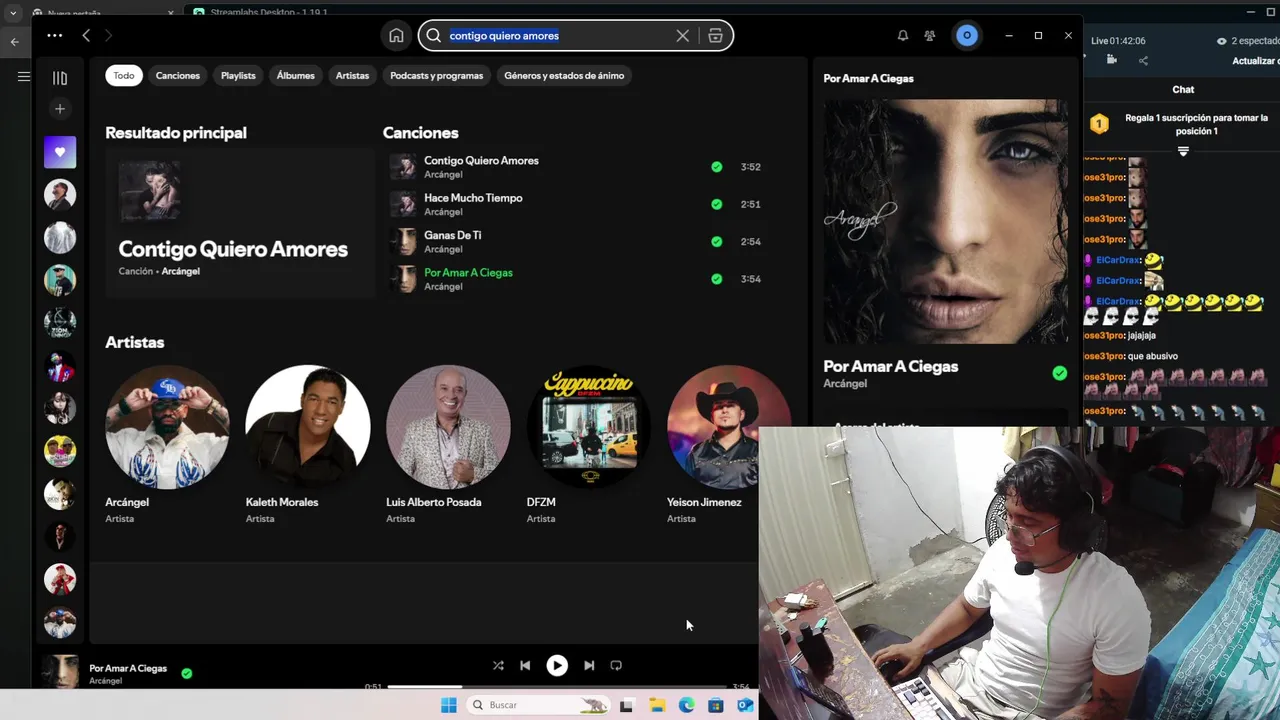Open the Kaleth Morales artist picture
The image size is (1280, 720).
pyautogui.click(x=308, y=427)
